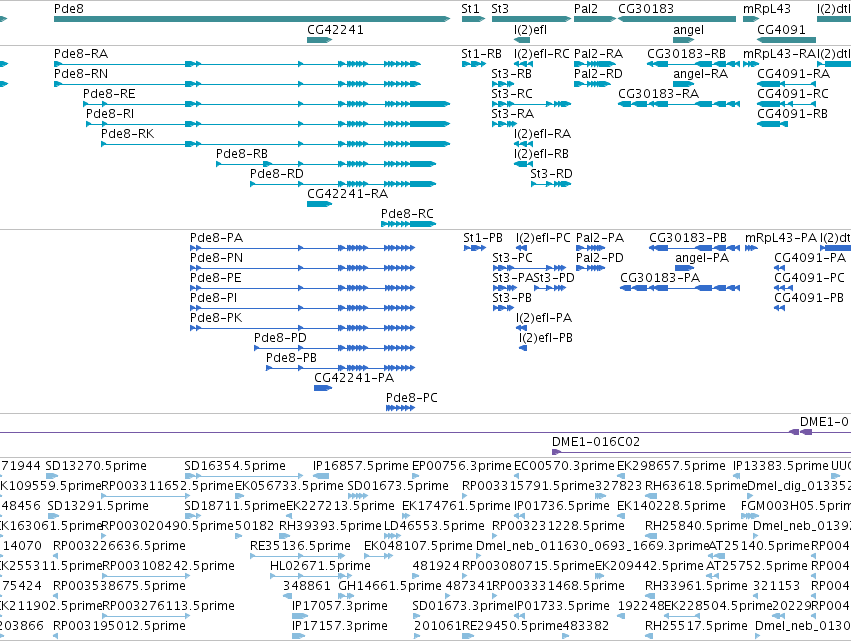Click the SD13270.5prime EST label
Screen dimensions: 851x641
click(x=96, y=466)
